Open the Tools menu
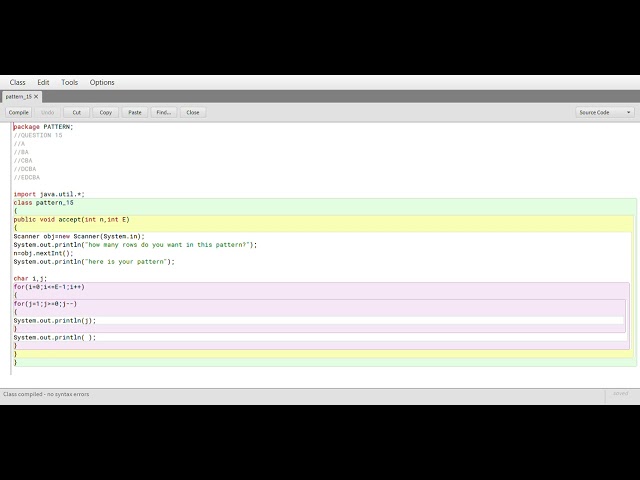The image size is (640, 480). (69, 82)
